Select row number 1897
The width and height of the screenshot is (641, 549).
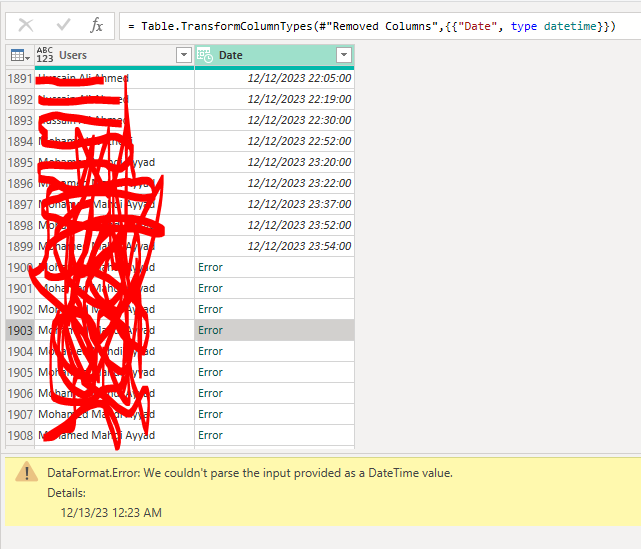tap(20, 204)
